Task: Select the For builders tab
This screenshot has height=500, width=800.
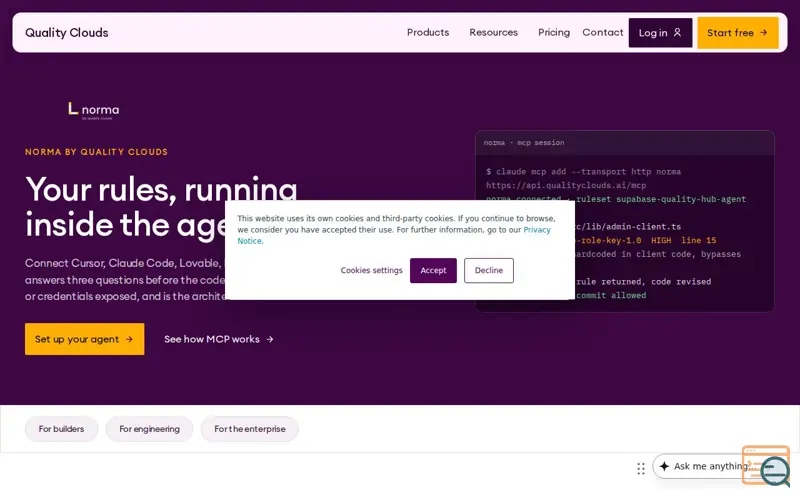Action: 61,429
